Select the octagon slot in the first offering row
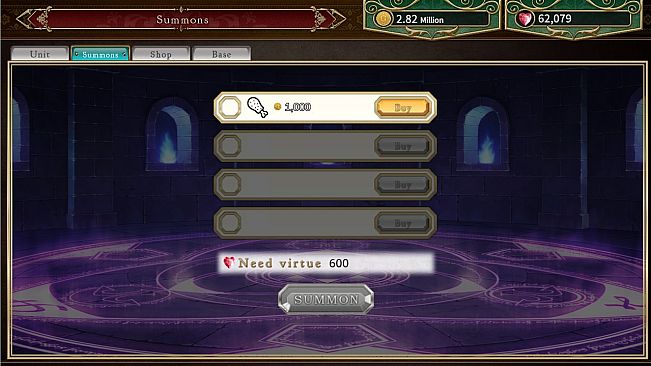 [x=230, y=107]
